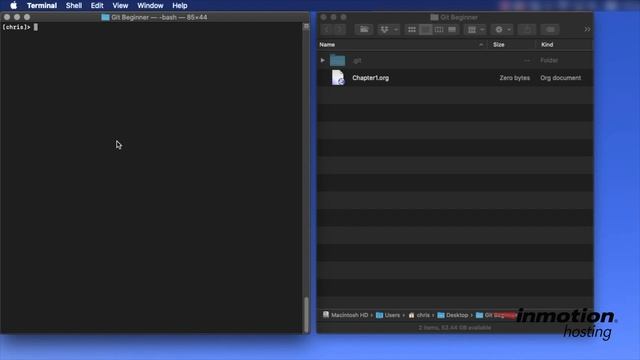Show hidden Finder toolbar items chevron
The image size is (640, 360).
pyautogui.click(x=587, y=29)
